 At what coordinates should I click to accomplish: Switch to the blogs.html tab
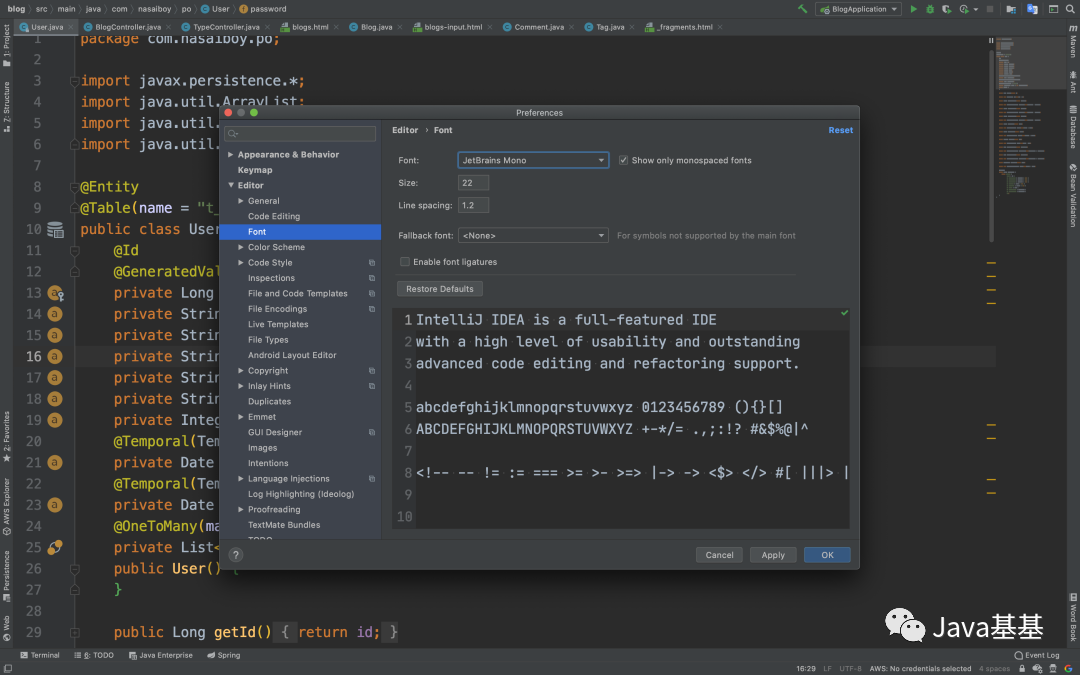(310, 27)
